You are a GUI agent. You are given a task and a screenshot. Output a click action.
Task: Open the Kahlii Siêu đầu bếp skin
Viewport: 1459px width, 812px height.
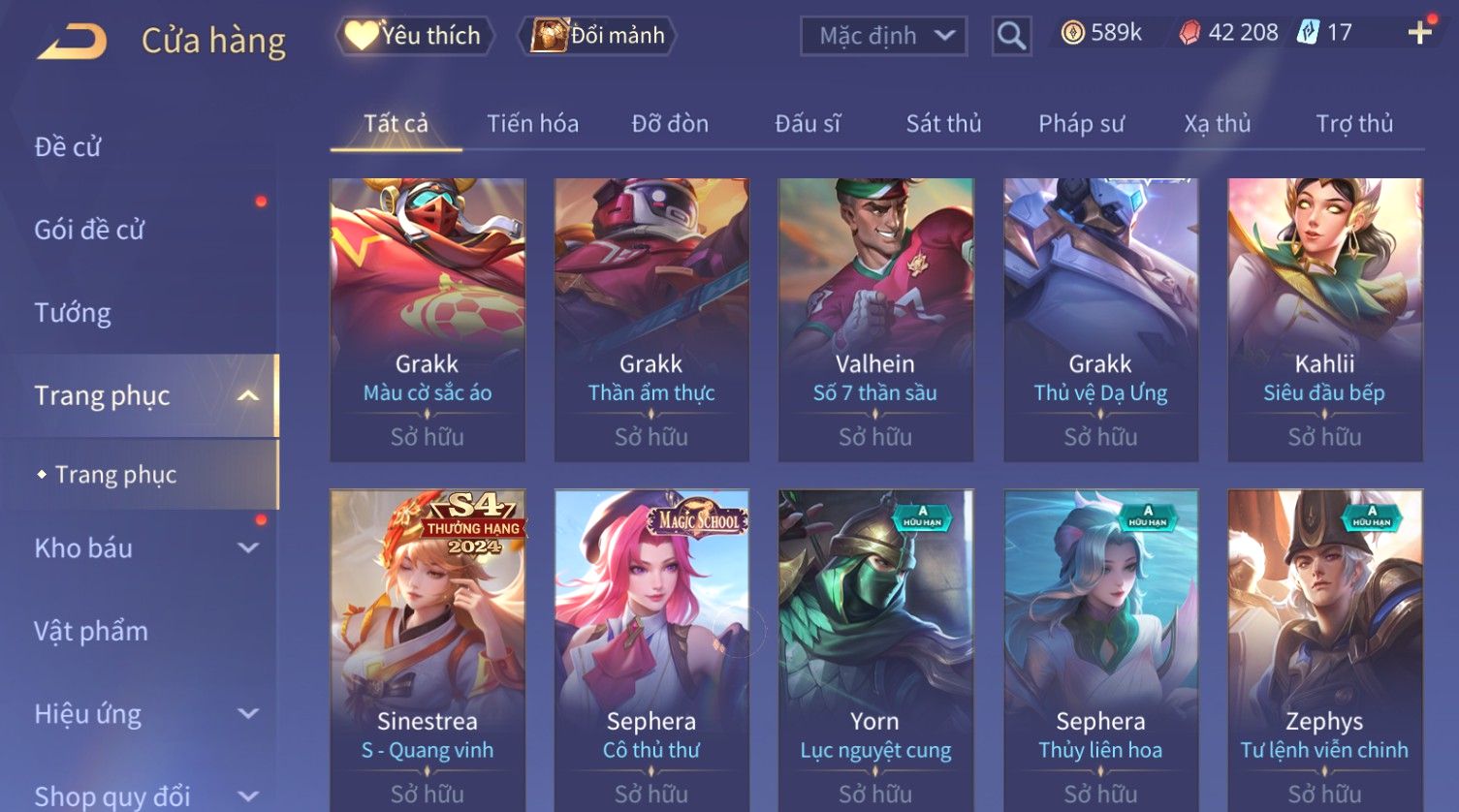[x=1324, y=320]
